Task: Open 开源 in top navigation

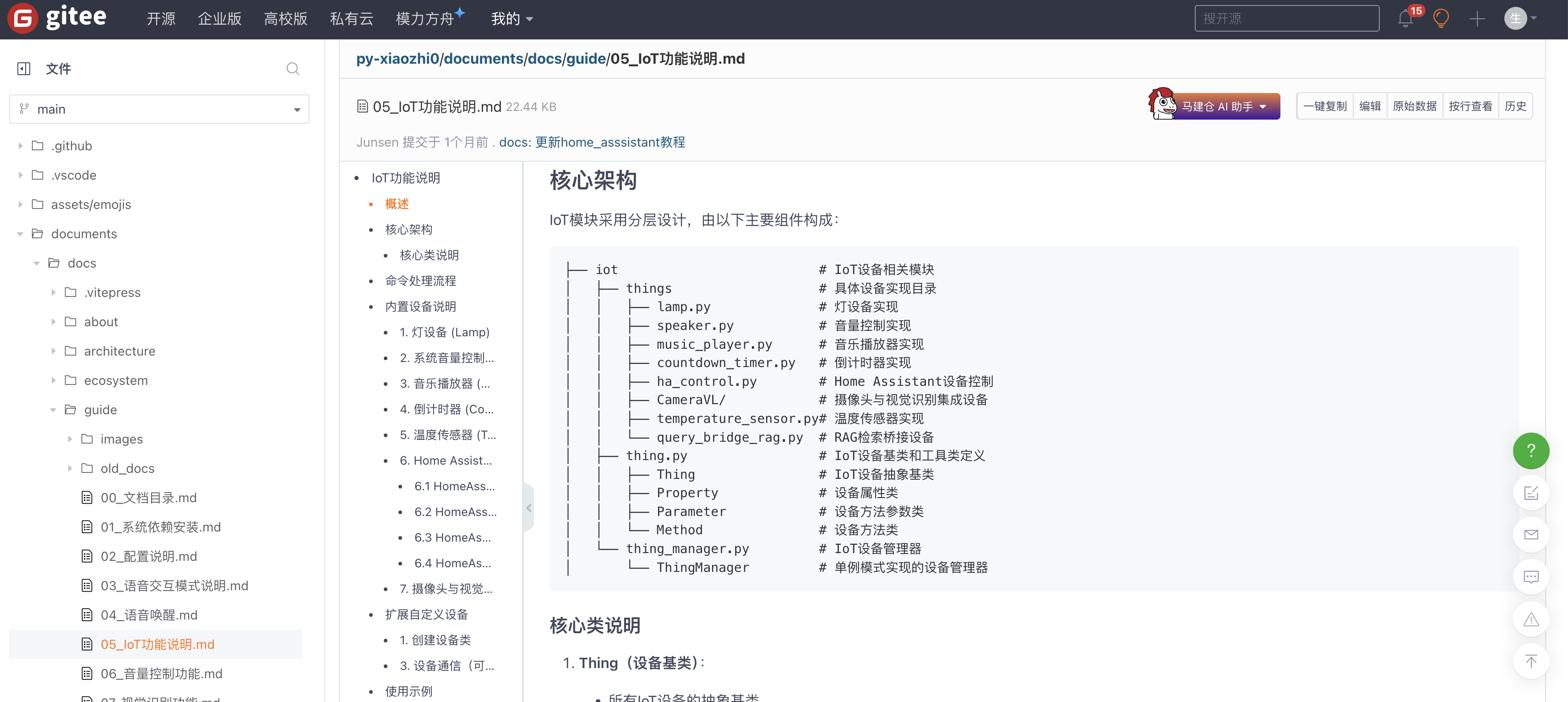Action: (x=161, y=19)
